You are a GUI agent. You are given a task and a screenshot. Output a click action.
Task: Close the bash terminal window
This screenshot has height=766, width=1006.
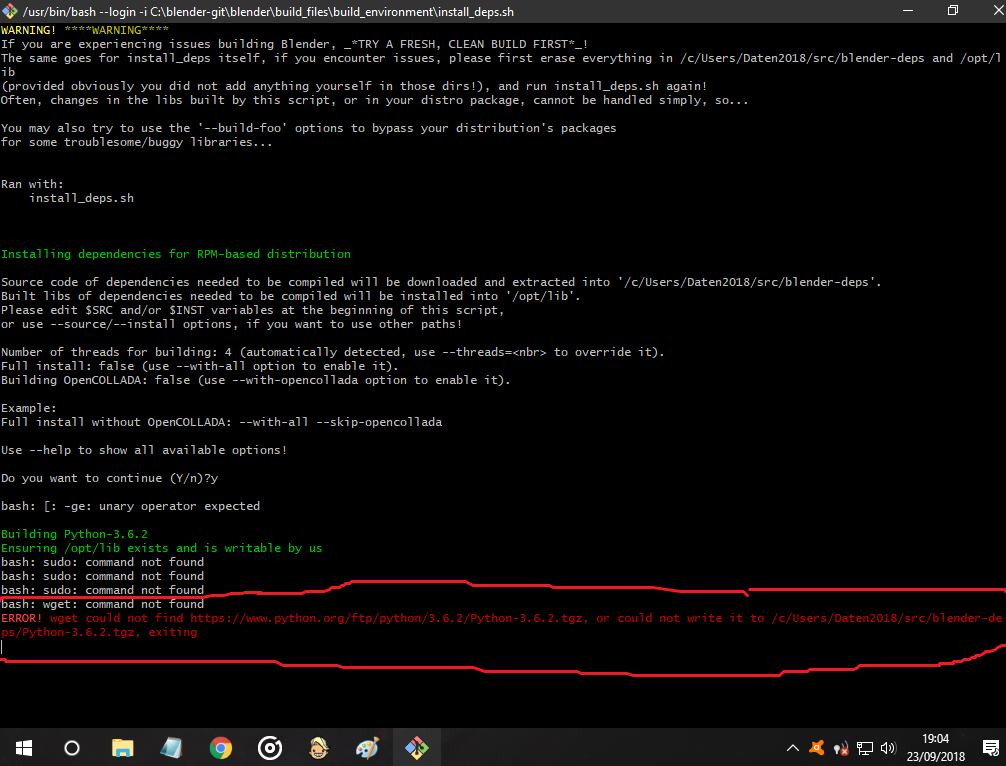click(998, 11)
